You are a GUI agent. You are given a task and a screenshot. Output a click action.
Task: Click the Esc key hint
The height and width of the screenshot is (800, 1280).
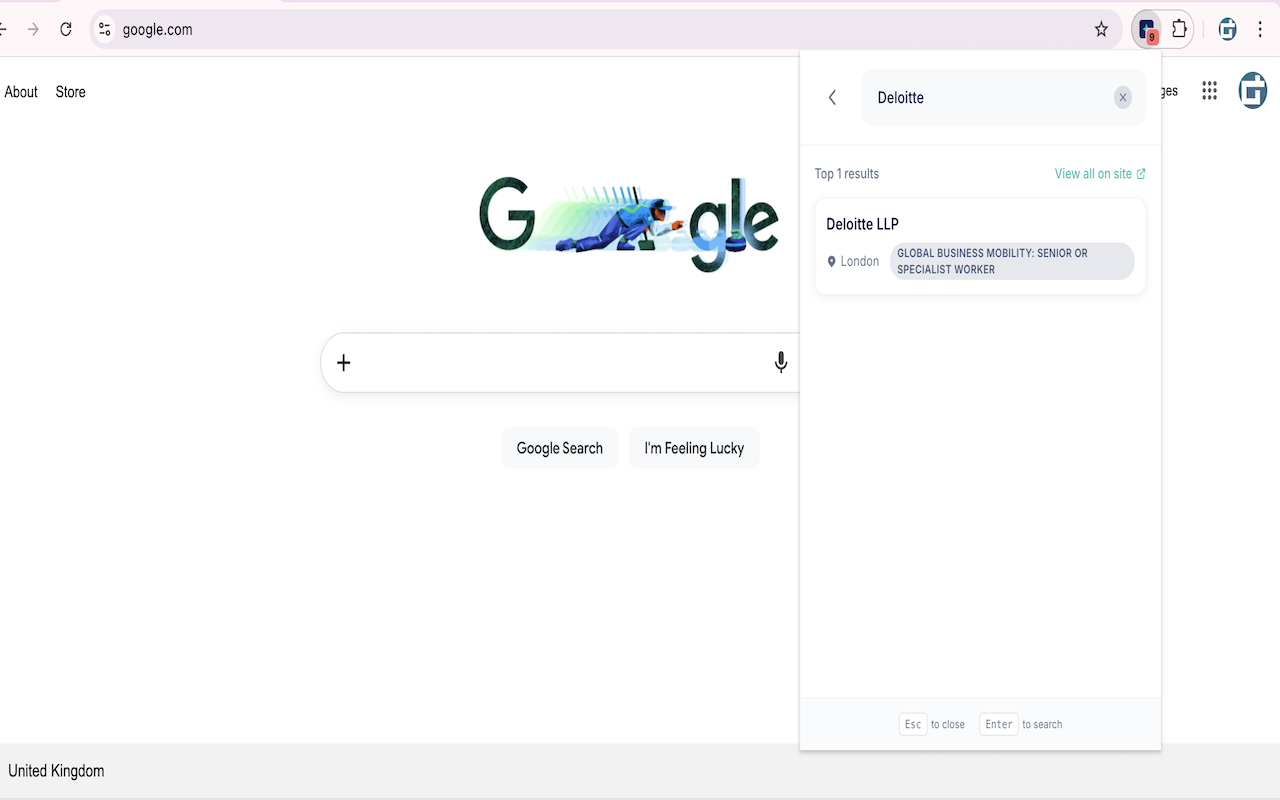[x=913, y=724]
